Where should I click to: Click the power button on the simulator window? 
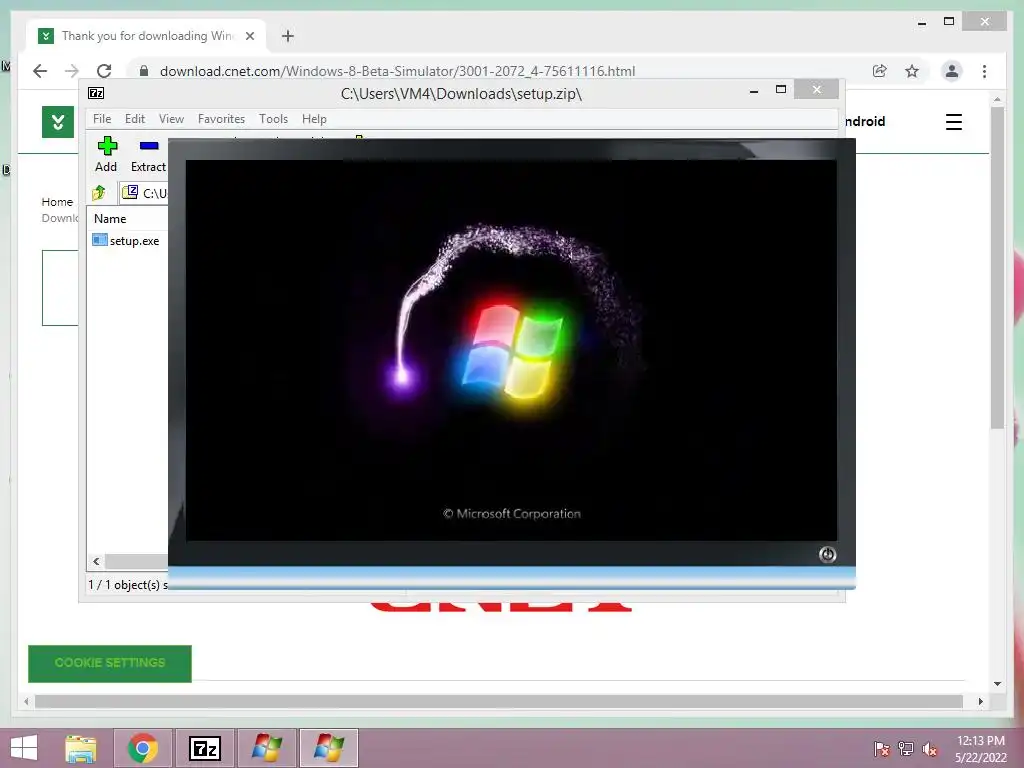(x=827, y=554)
